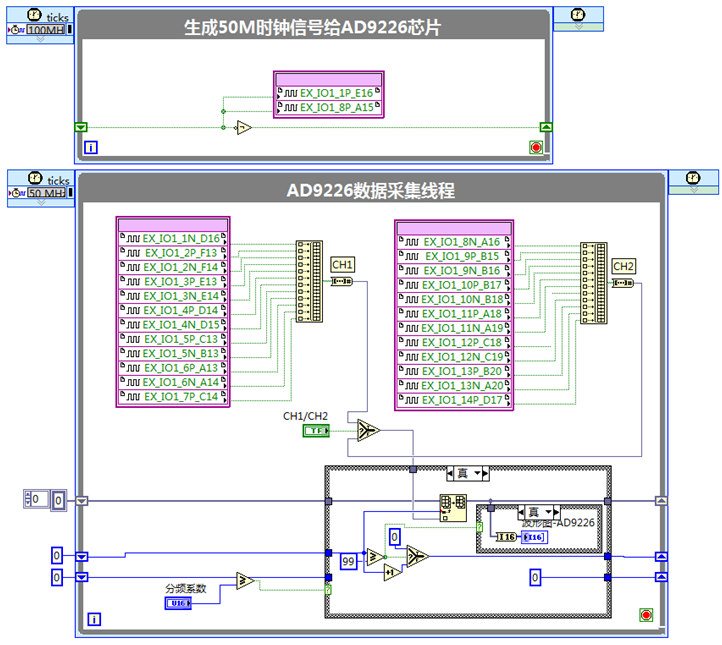Select the array shift register on the acquisition loop's left edge

pos(82,501)
